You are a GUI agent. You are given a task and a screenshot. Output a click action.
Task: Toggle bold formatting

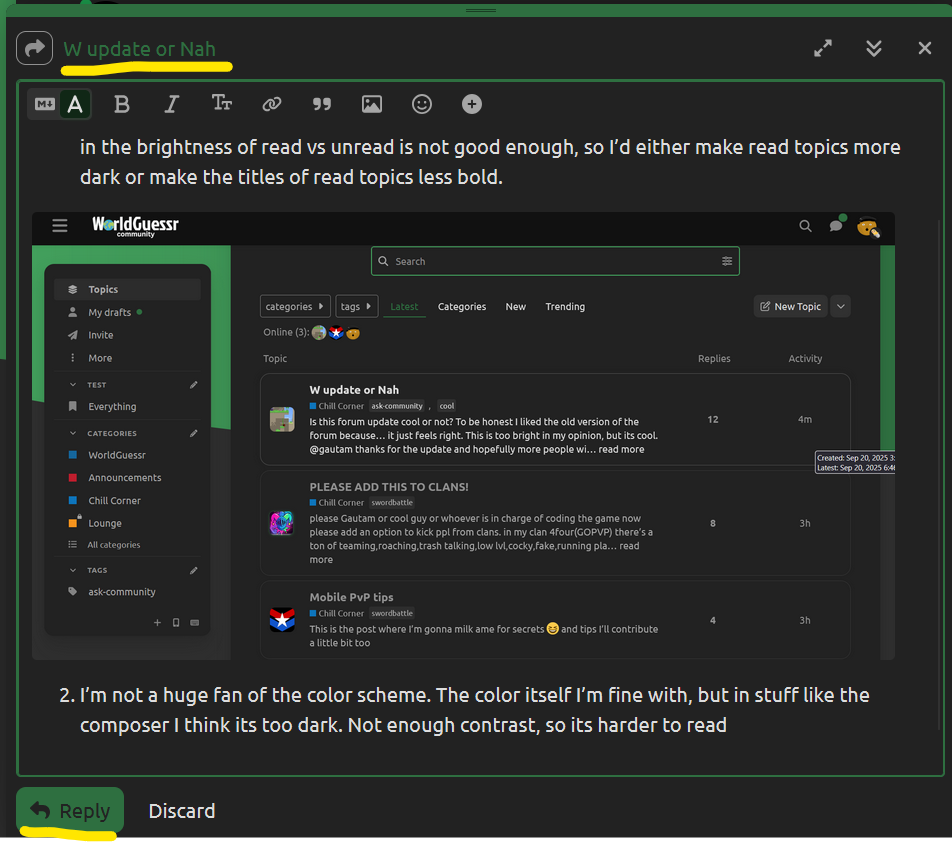(121, 104)
